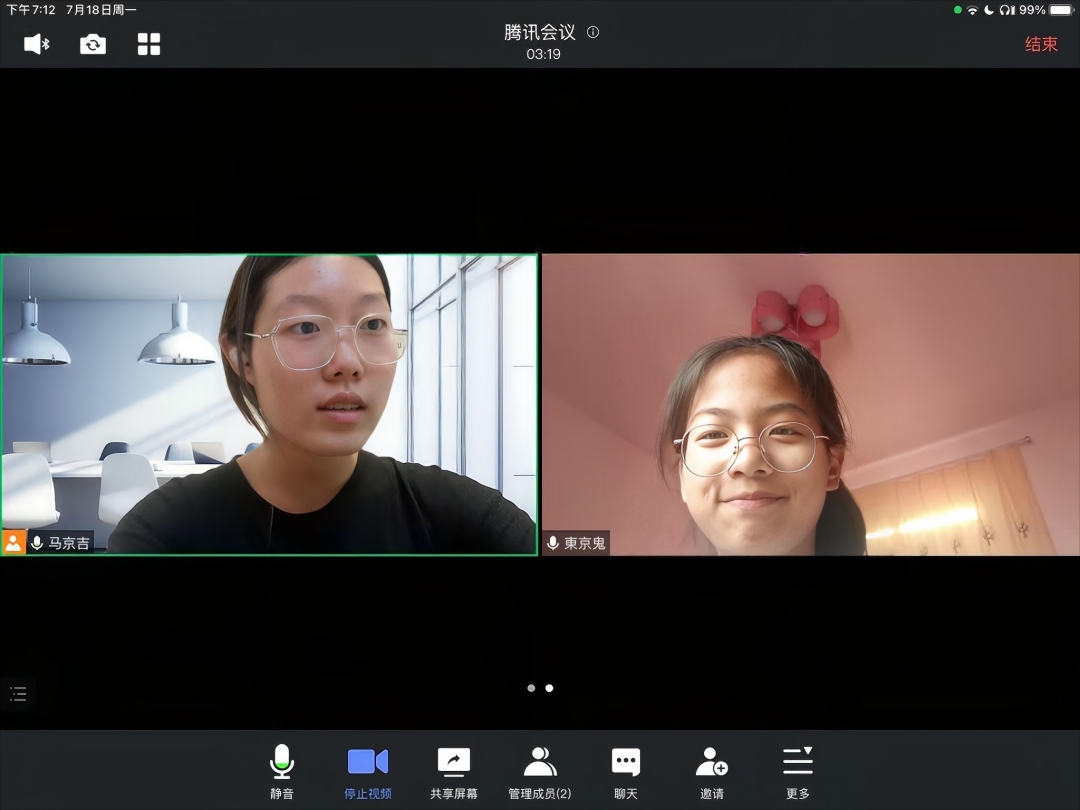Flip the camera using switch-camera icon

coord(93,44)
